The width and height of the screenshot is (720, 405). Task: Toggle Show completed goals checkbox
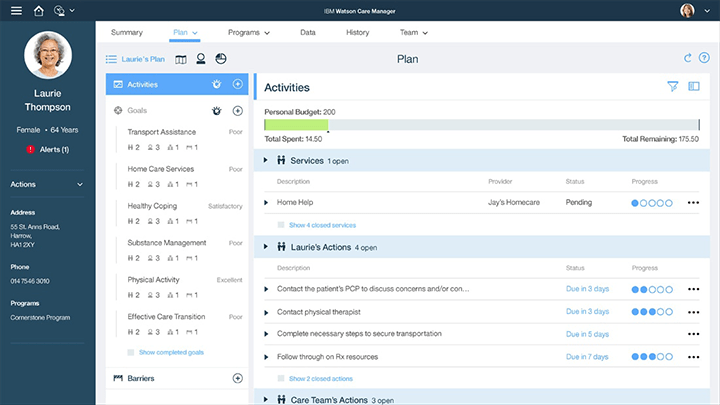pyautogui.click(x=132, y=353)
